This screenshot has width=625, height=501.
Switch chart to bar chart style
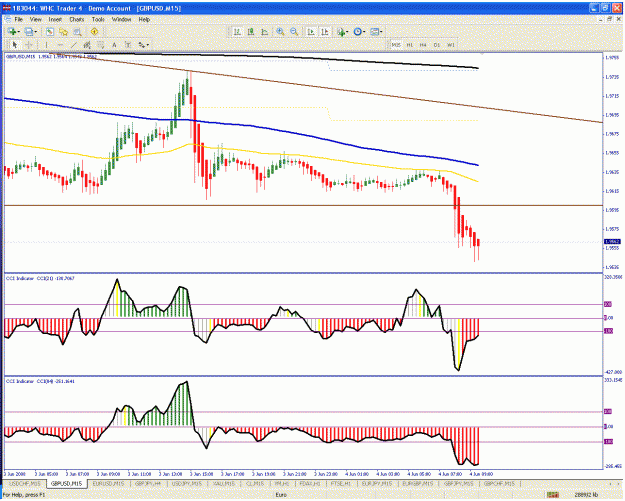click(x=237, y=32)
